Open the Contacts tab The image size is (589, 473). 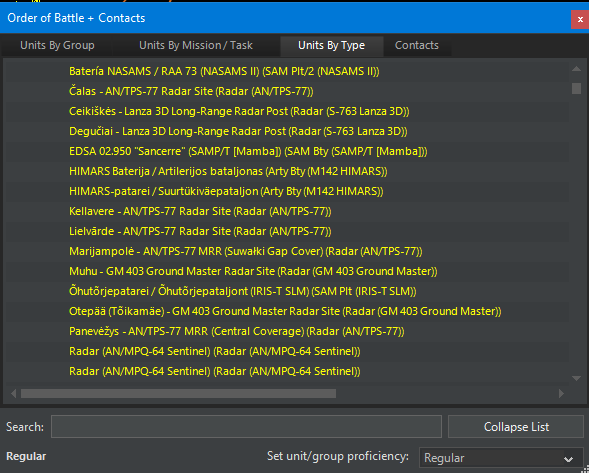coord(417,45)
